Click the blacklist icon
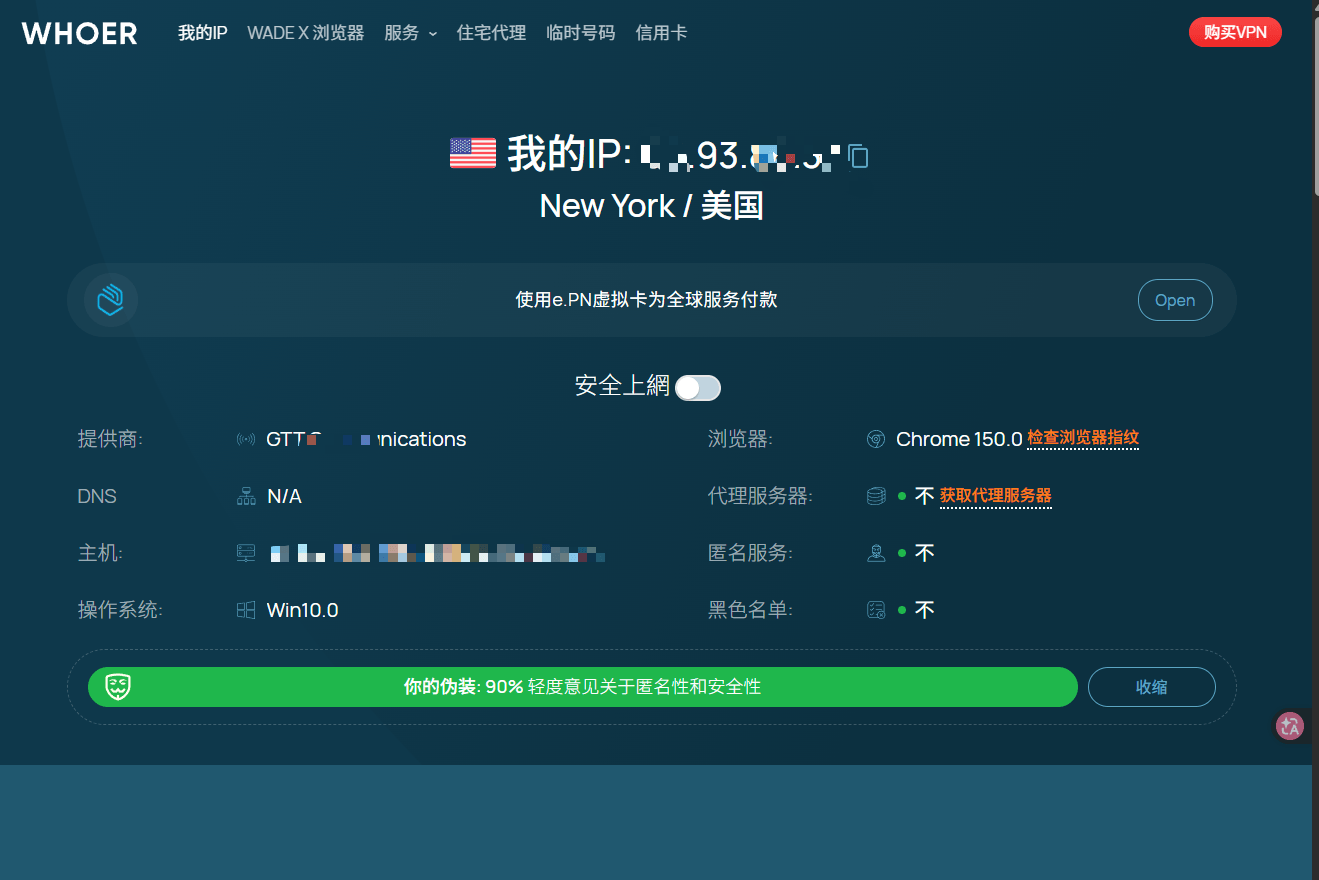This screenshot has width=1319, height=880. click(876, 610)
